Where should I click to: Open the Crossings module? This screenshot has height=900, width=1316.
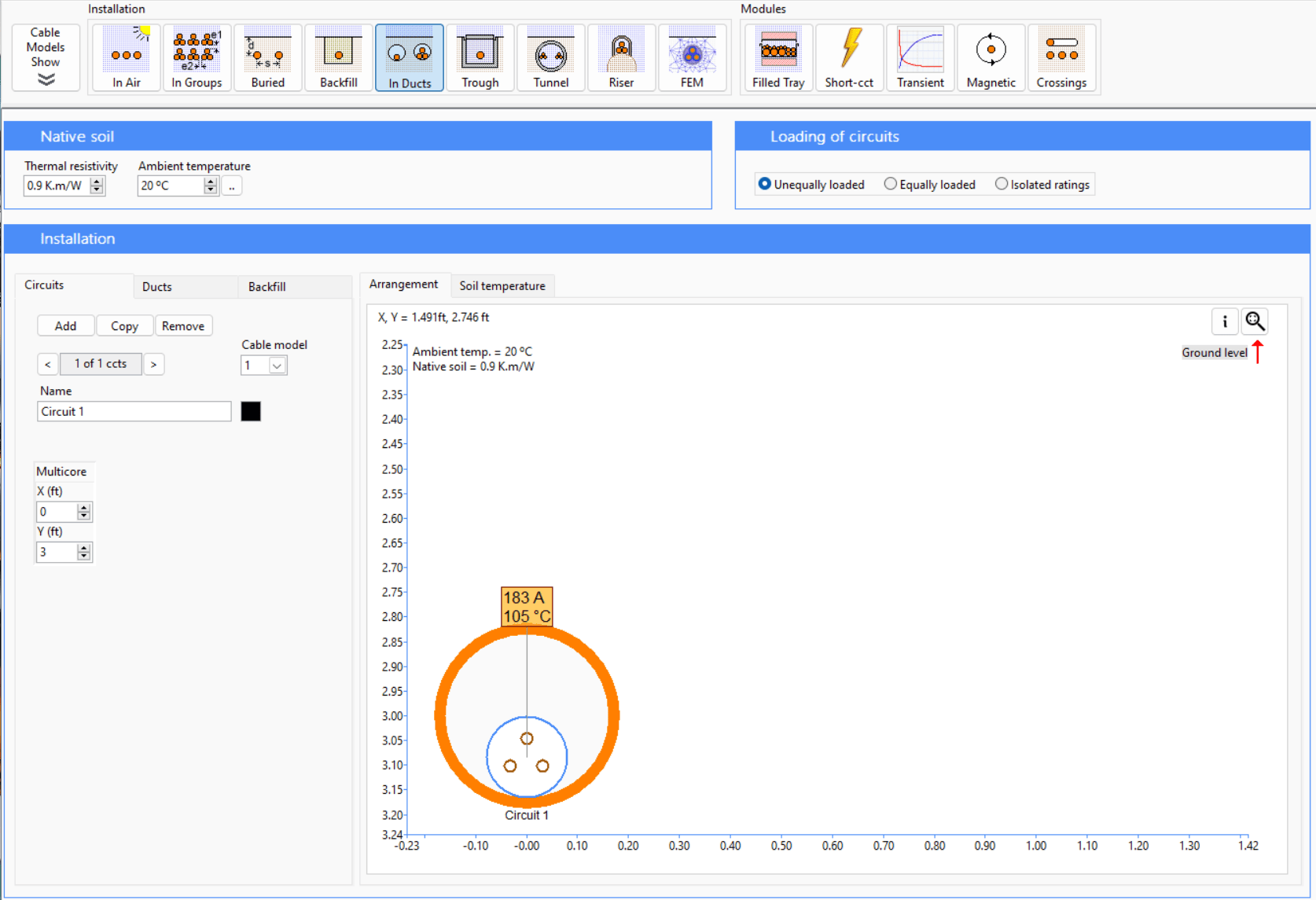[1062, 57]
